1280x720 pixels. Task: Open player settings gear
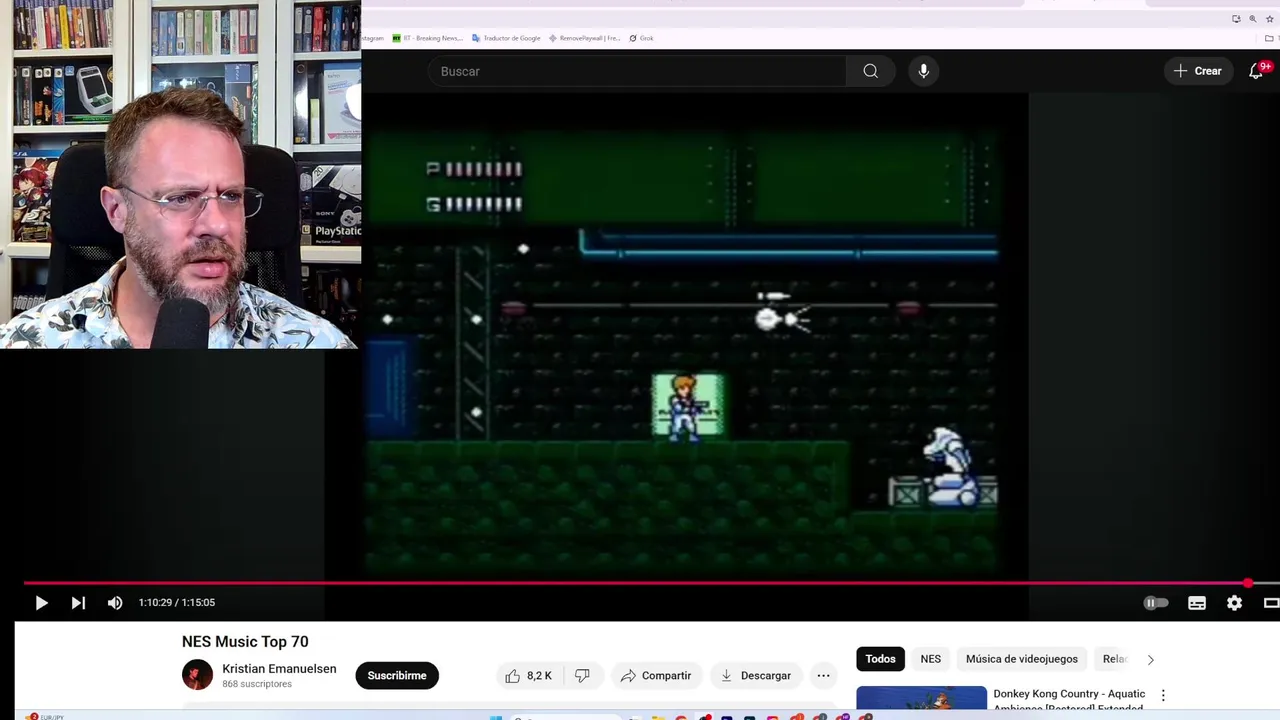(x=1235, y=603)
